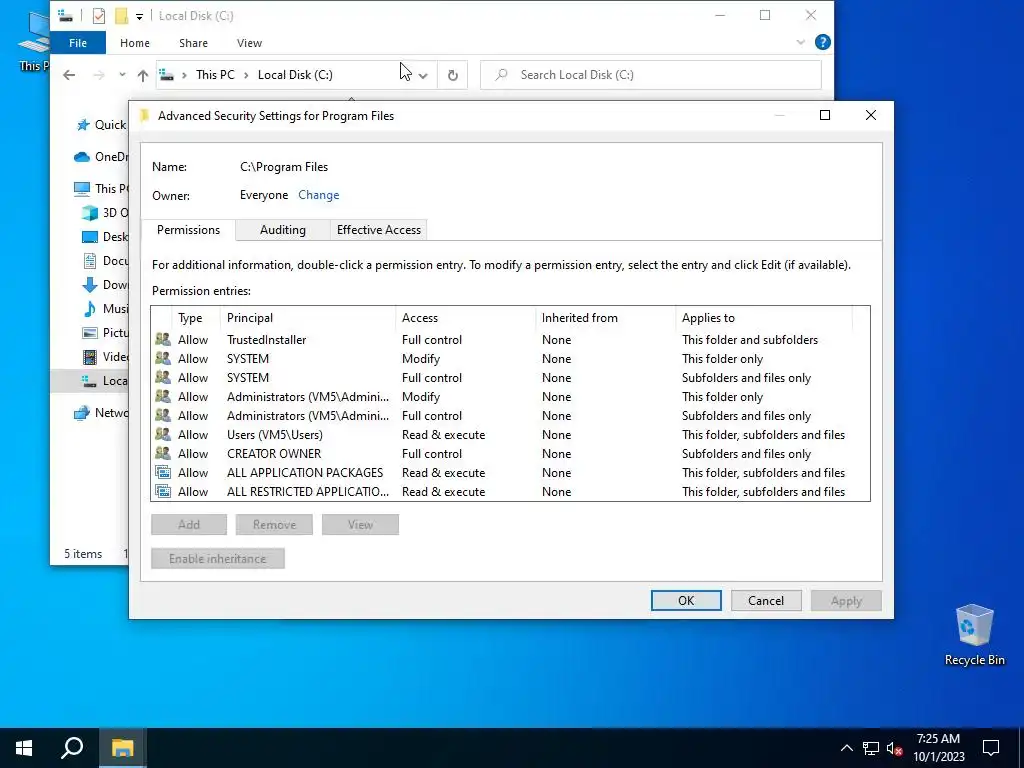Screen dimensions: 1024x768
Task: Expand the Explorer ribbon chevron
Action: [801, 42]
